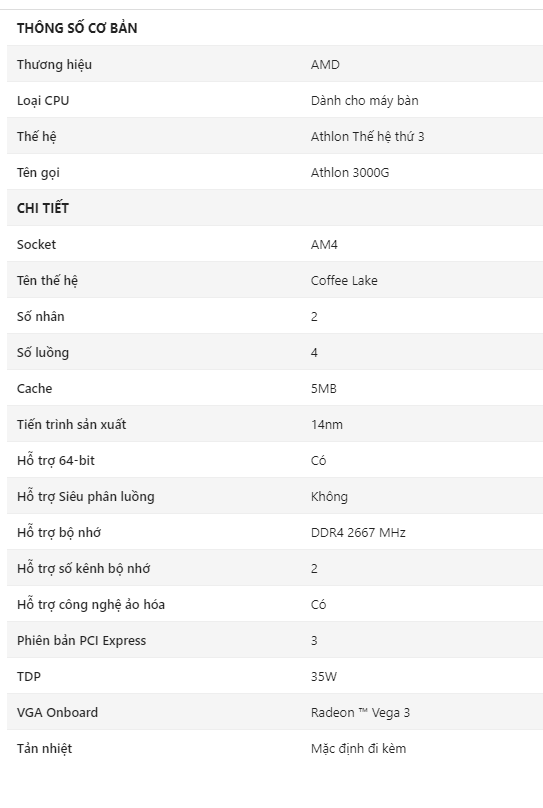Select the Radeon Vega 3 graphics value
The height and width of the screenshot is (808, 543).
click(x=360, y=713)
